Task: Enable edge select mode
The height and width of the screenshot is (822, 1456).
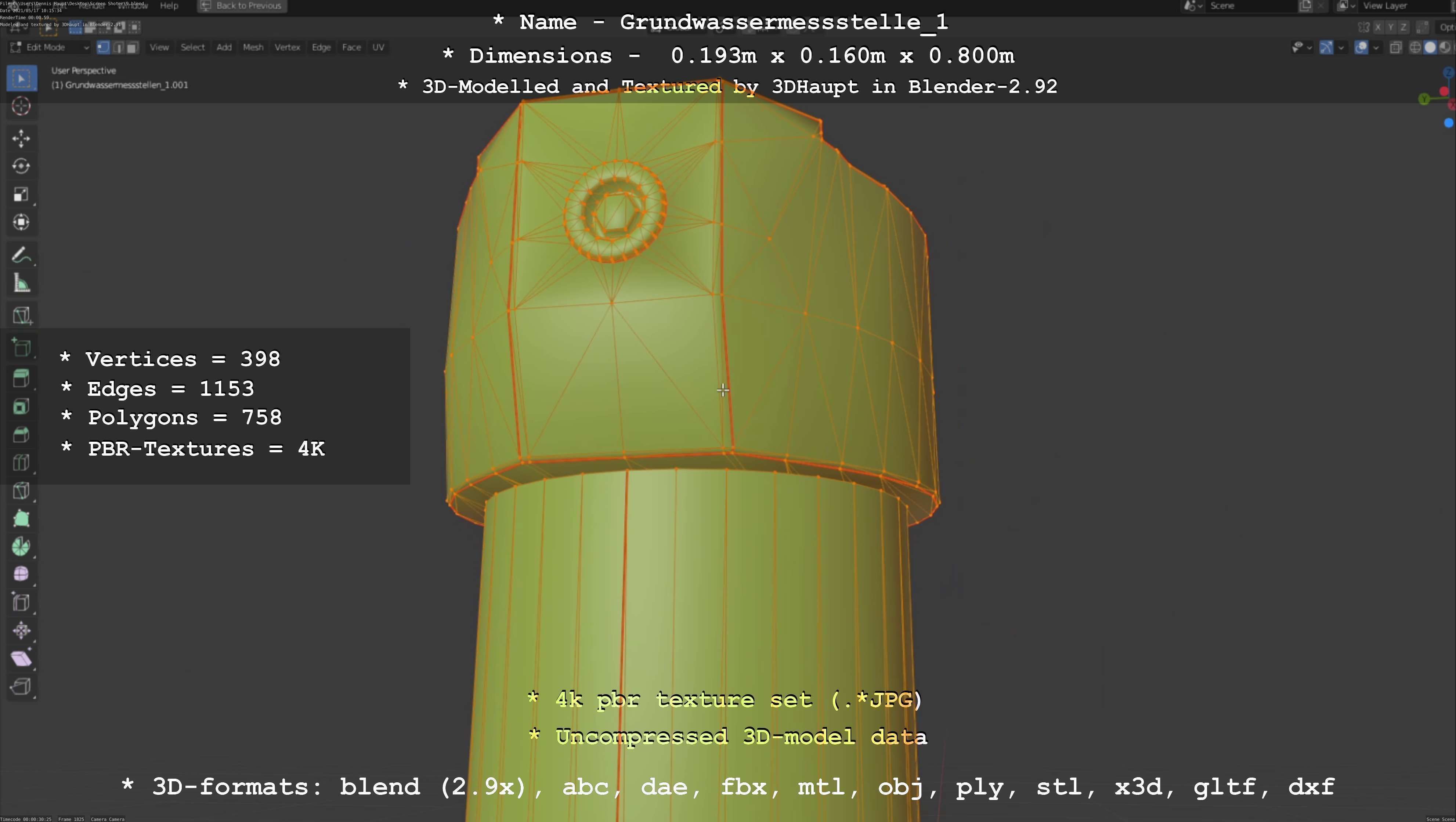Action: (x=118, y=47)
